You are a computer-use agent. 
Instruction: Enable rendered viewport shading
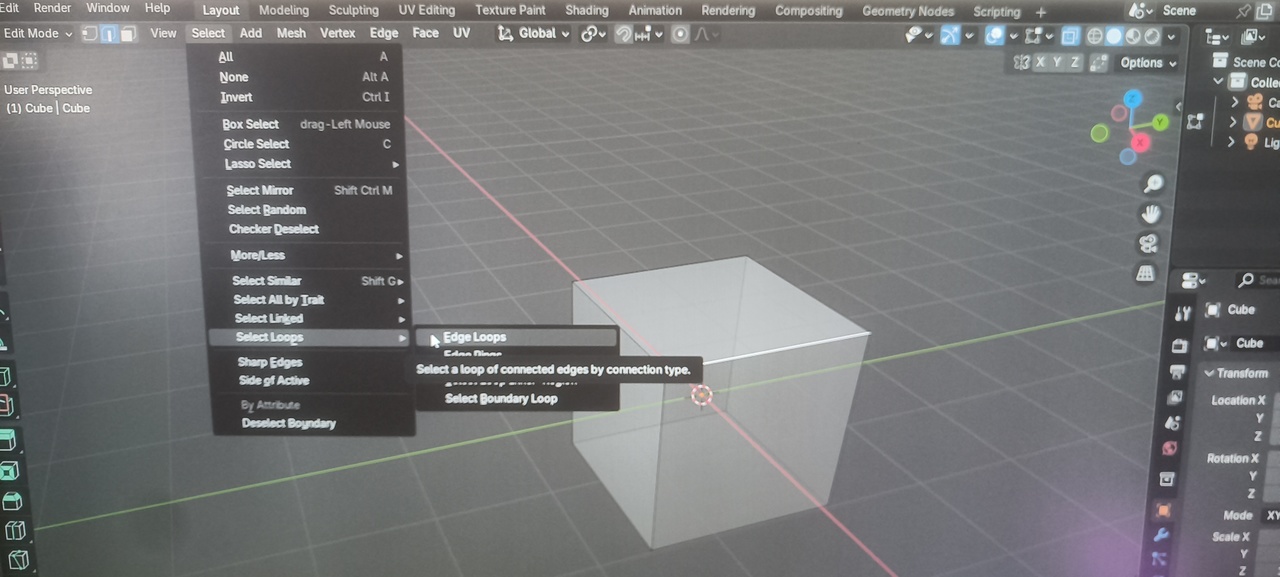coord(1152,36)
